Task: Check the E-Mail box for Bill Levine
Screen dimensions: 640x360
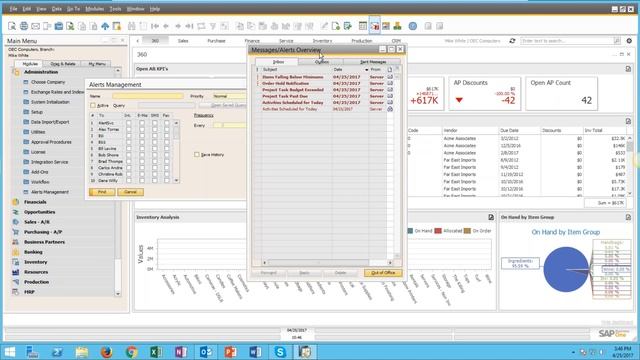Action: click(x=142, y=149)
